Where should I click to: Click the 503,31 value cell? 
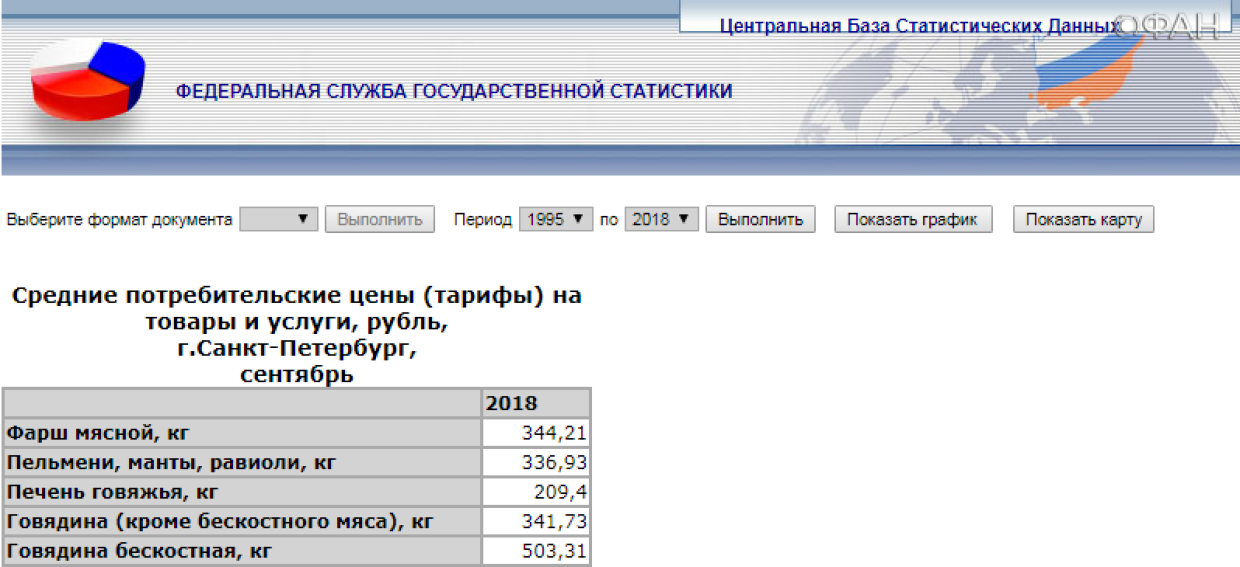tap(535, 551)
